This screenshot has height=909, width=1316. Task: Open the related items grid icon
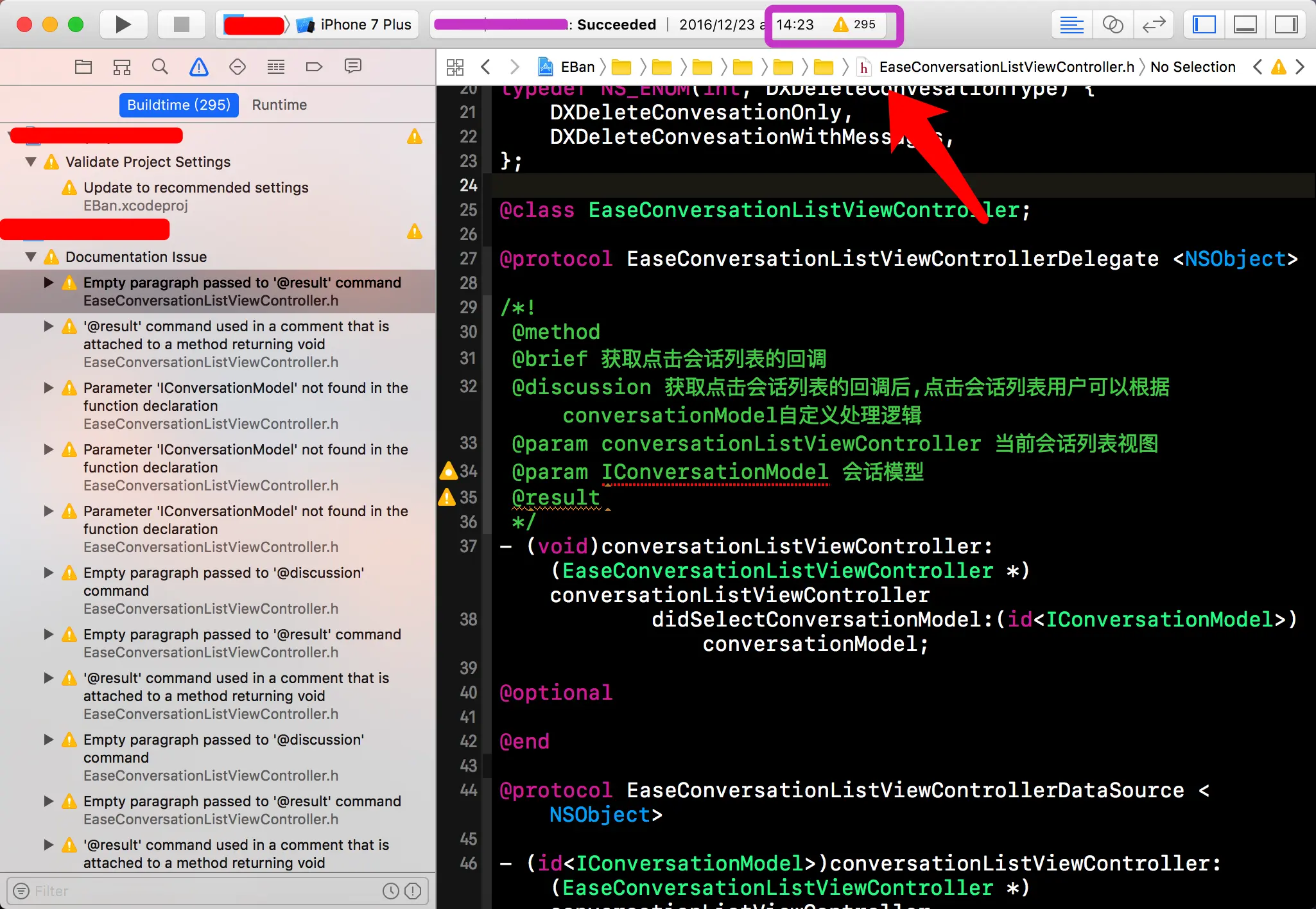pos(455,67)
